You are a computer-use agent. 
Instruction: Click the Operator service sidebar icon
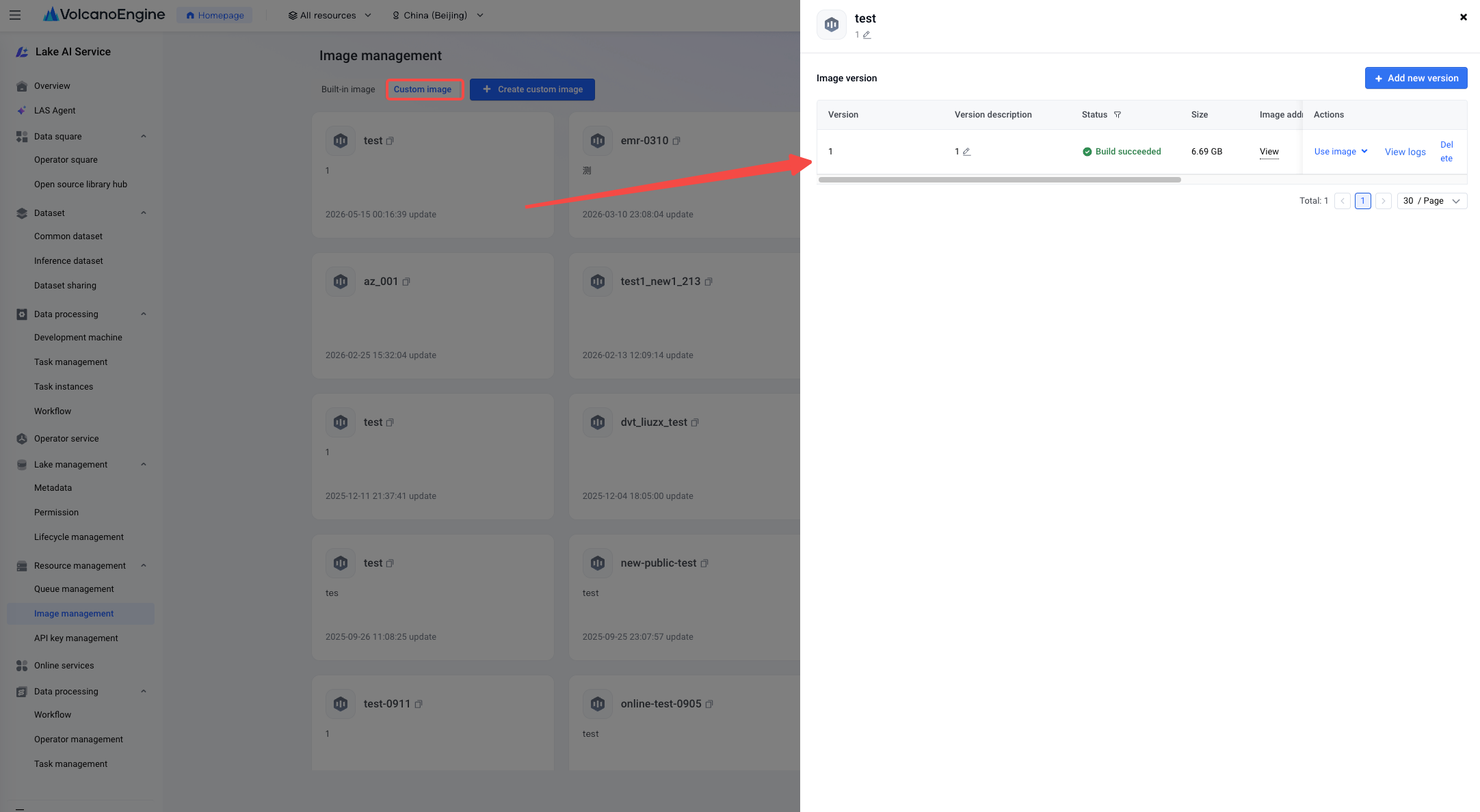22,439
